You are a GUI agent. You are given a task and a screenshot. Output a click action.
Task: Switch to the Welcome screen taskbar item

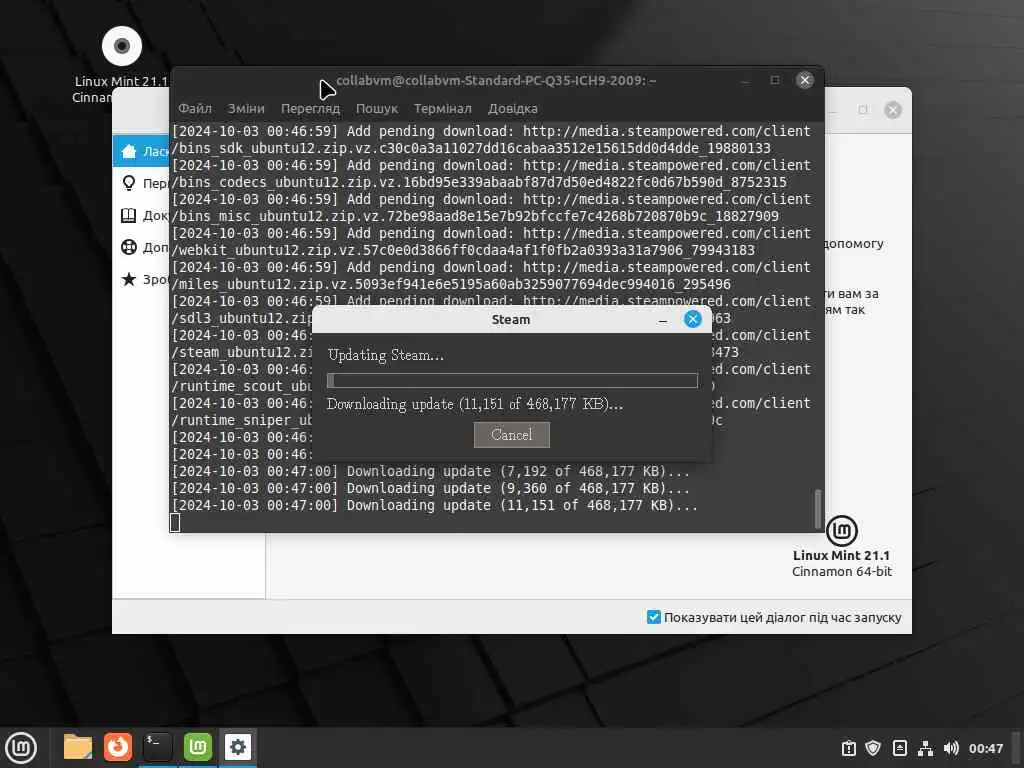pyautogui.click(x=198, y=747)
